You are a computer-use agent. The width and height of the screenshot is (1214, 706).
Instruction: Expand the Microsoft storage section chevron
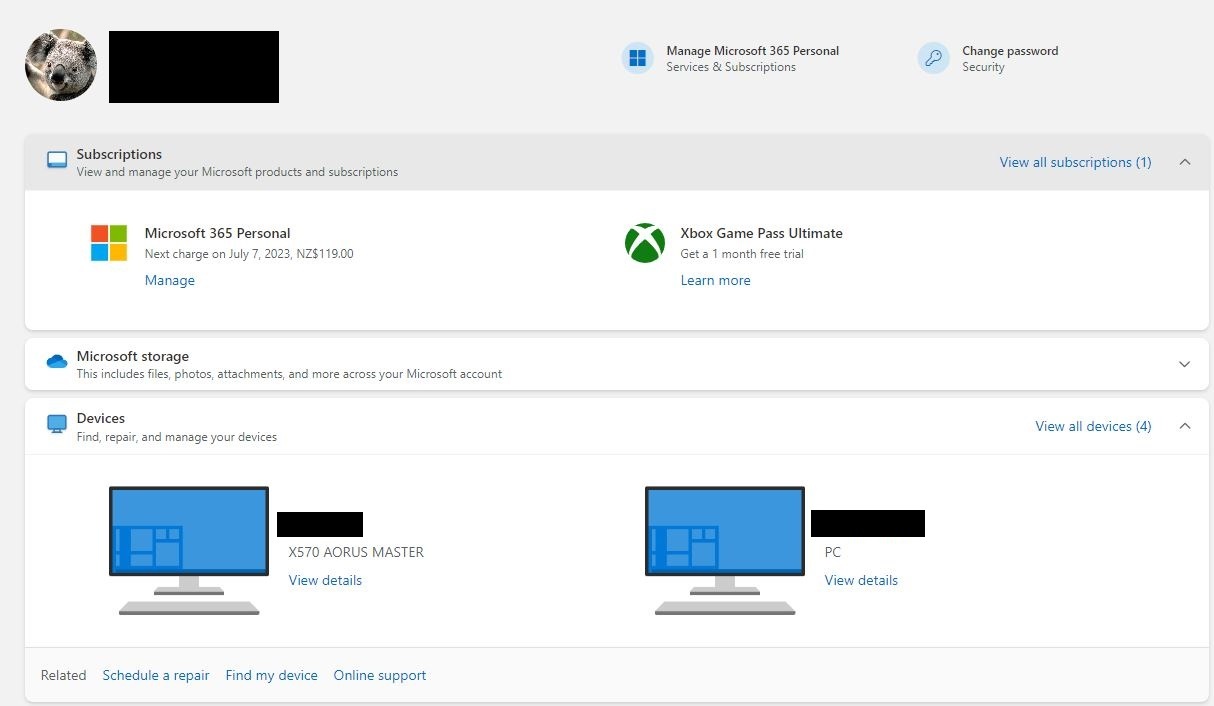coord(1185,364)
